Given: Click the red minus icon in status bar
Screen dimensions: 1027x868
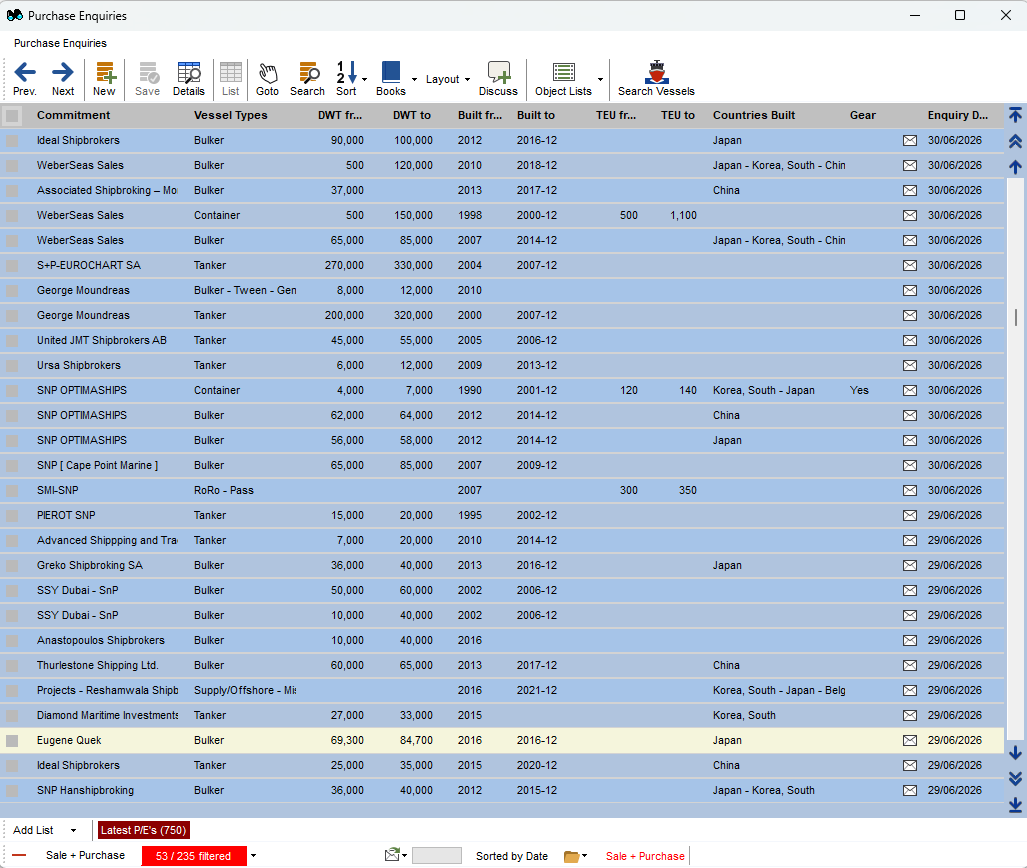Looking at the screenshot, I should click(x=19, y=856).
